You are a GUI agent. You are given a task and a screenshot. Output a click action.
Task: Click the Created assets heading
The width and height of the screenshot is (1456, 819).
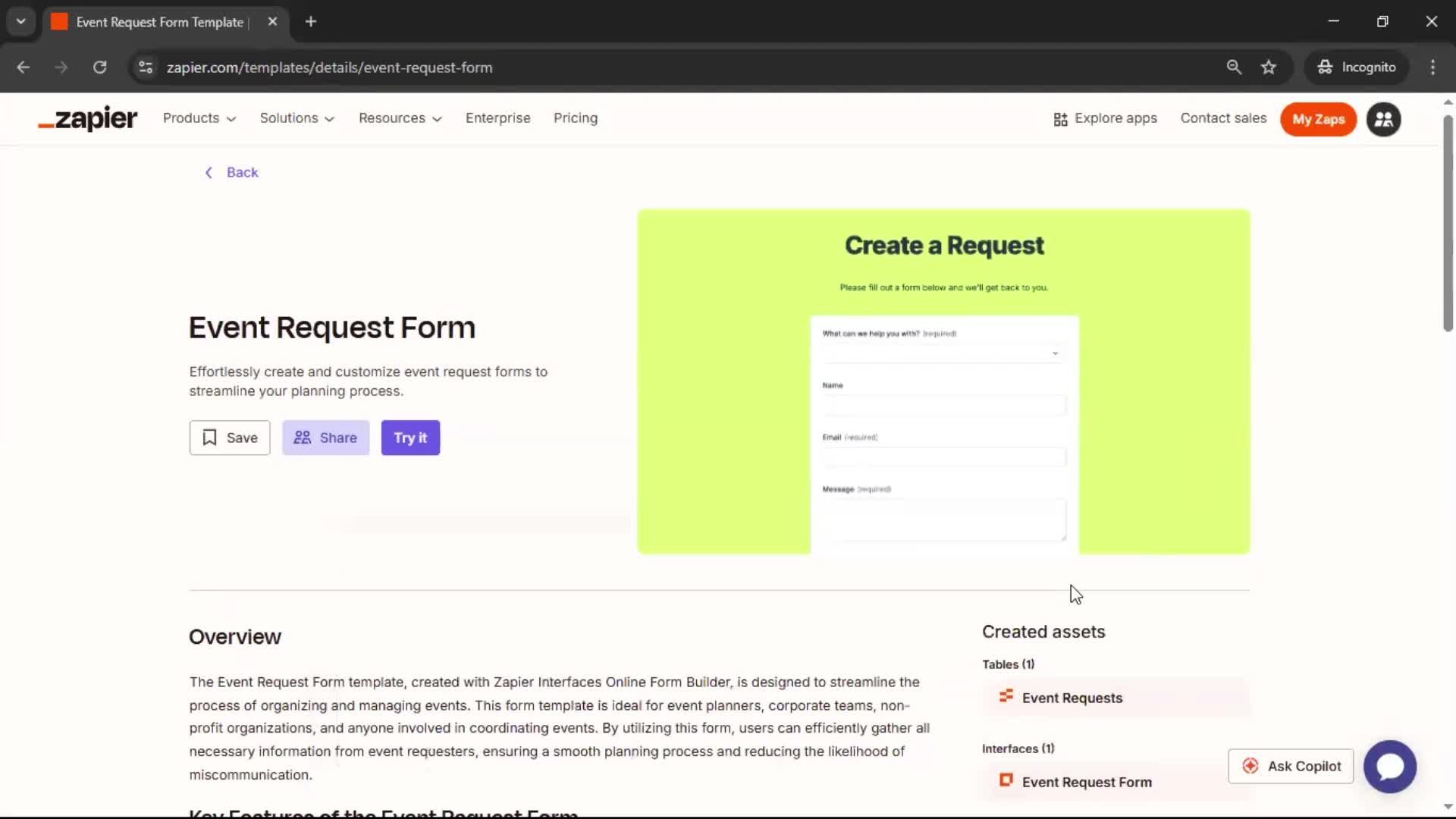point(1043,632)
